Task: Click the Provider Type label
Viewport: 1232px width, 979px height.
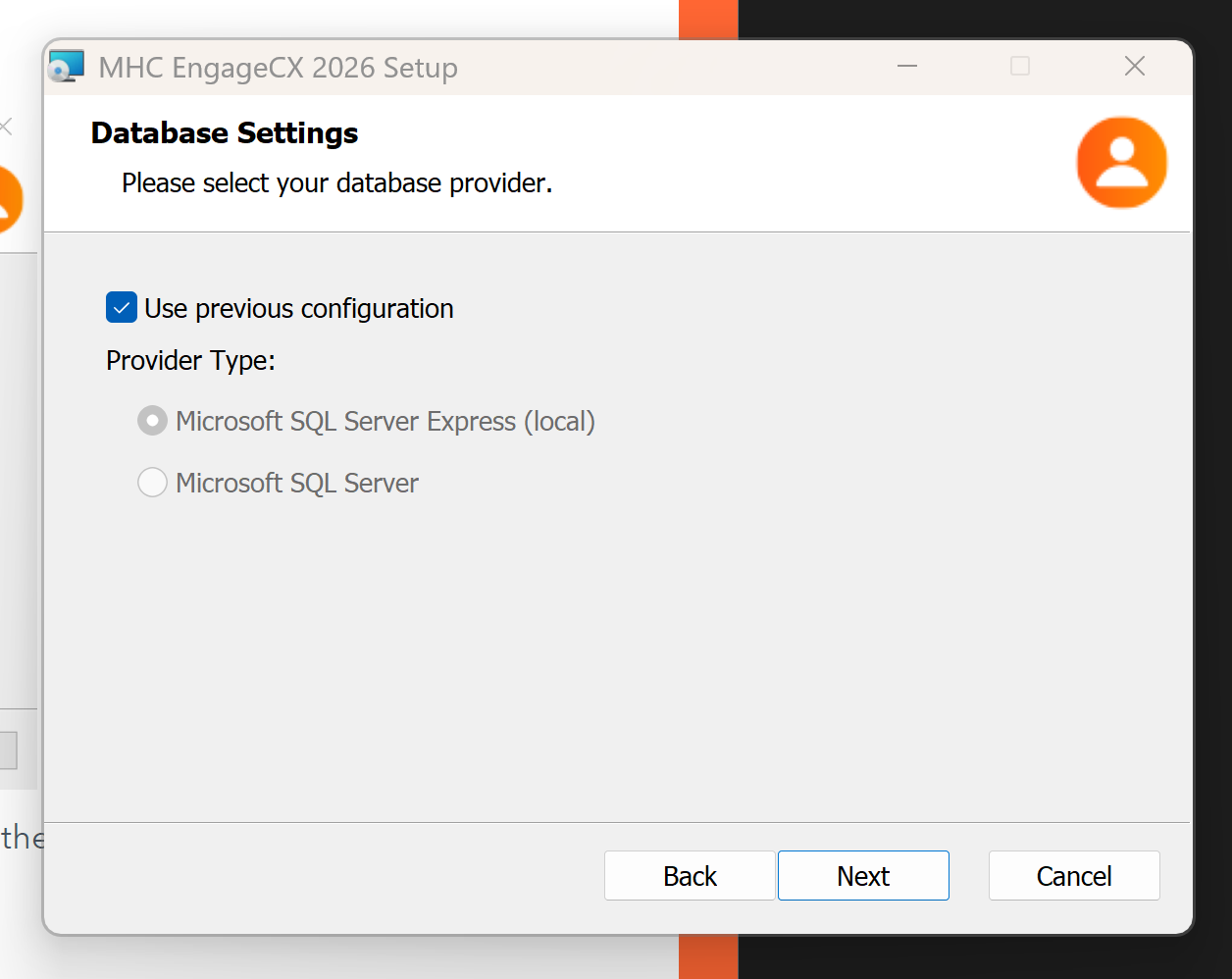Action: tap(190, 361)
